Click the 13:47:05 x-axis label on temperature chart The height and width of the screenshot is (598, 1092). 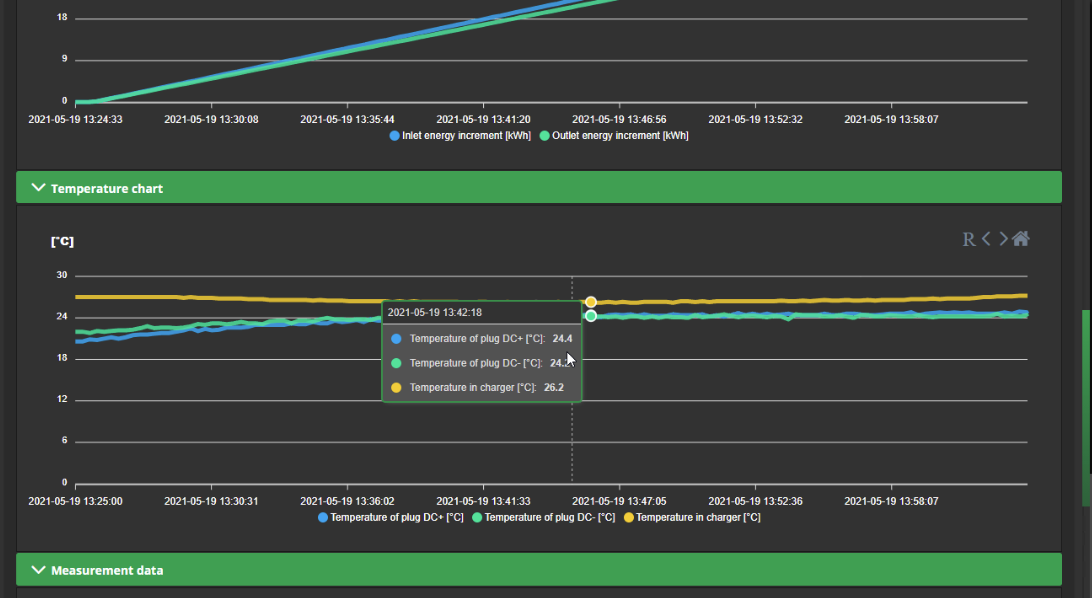click(618, 501)
